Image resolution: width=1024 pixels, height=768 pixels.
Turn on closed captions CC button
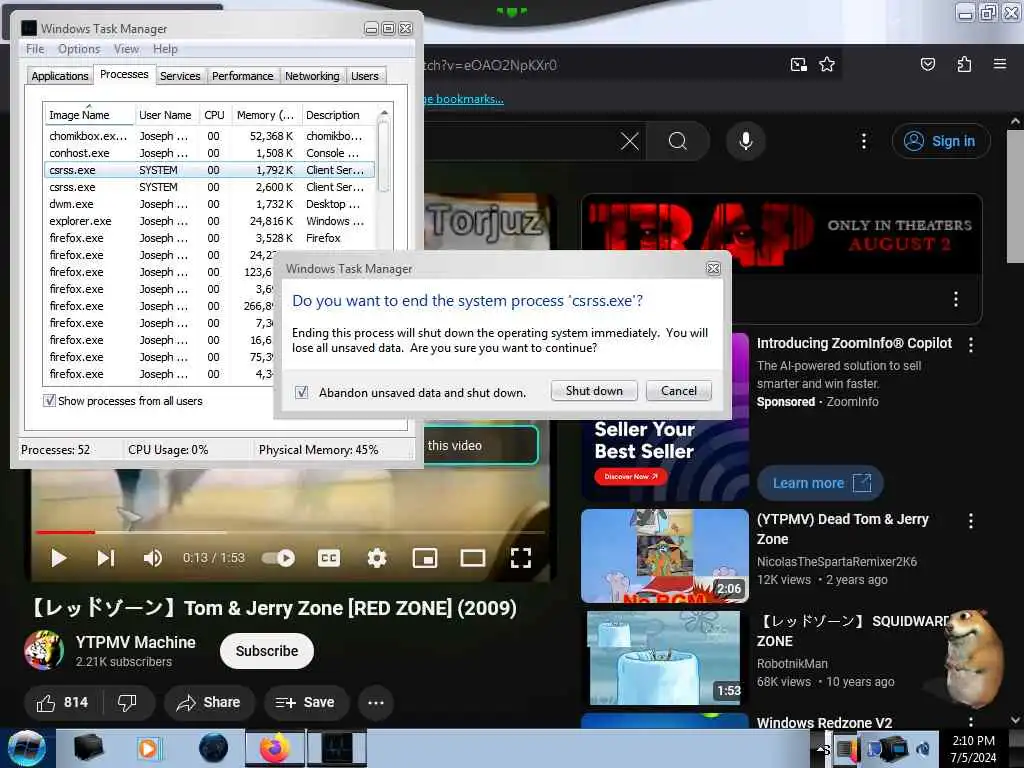click(x=328, y=558)
